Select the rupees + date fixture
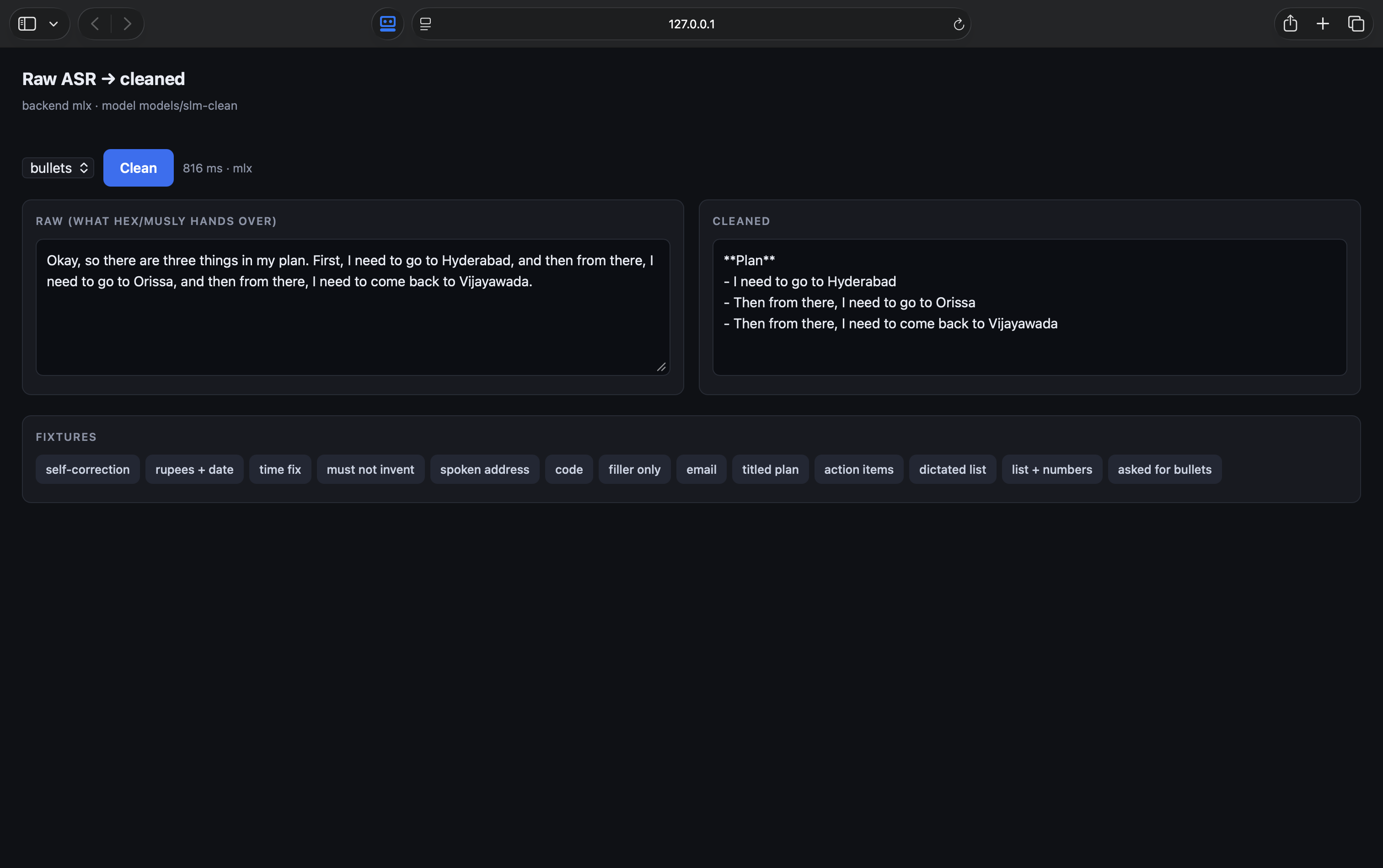This screenshot has height=868, width=1383. click(x=195, y=469)
